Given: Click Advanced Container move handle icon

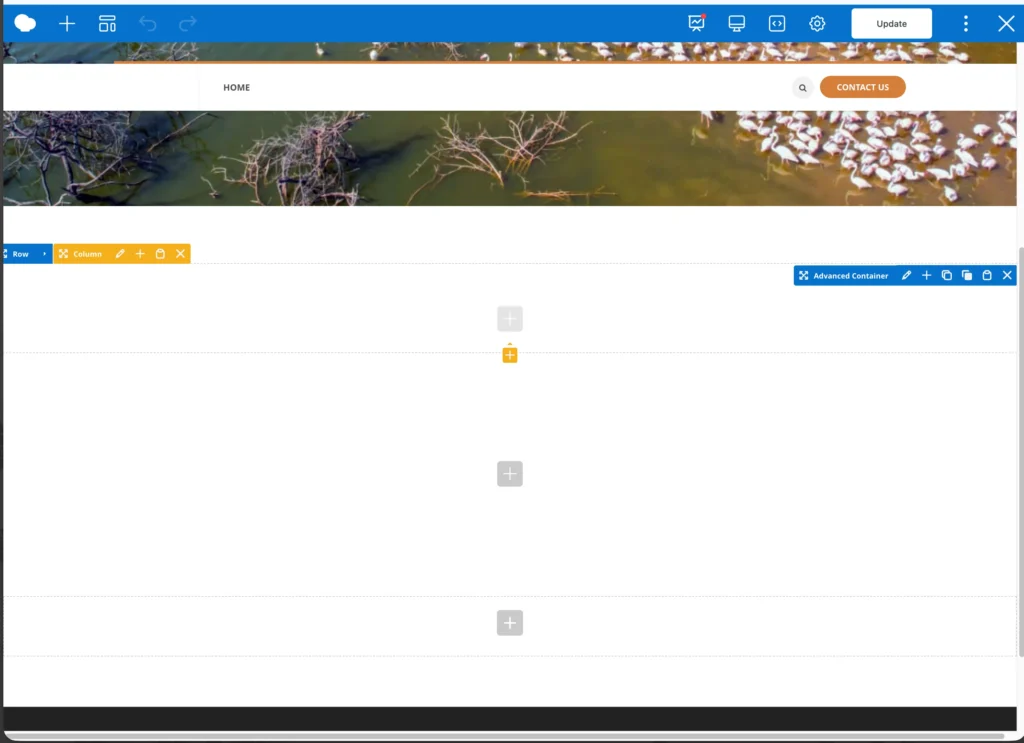Looking at the screenshot, I should click(x=803, y=276).
